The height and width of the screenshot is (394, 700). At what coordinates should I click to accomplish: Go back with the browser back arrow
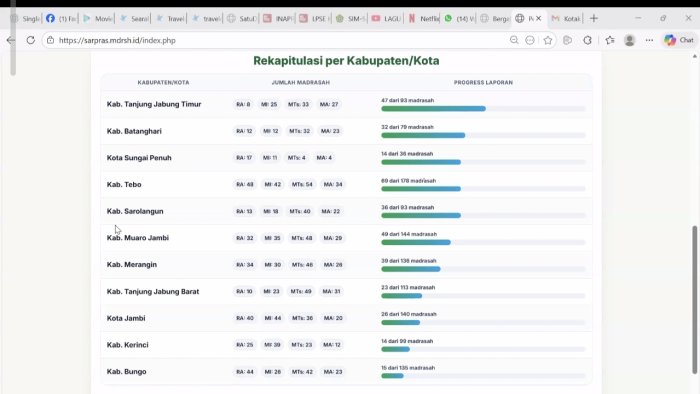(x=11, y=40)
